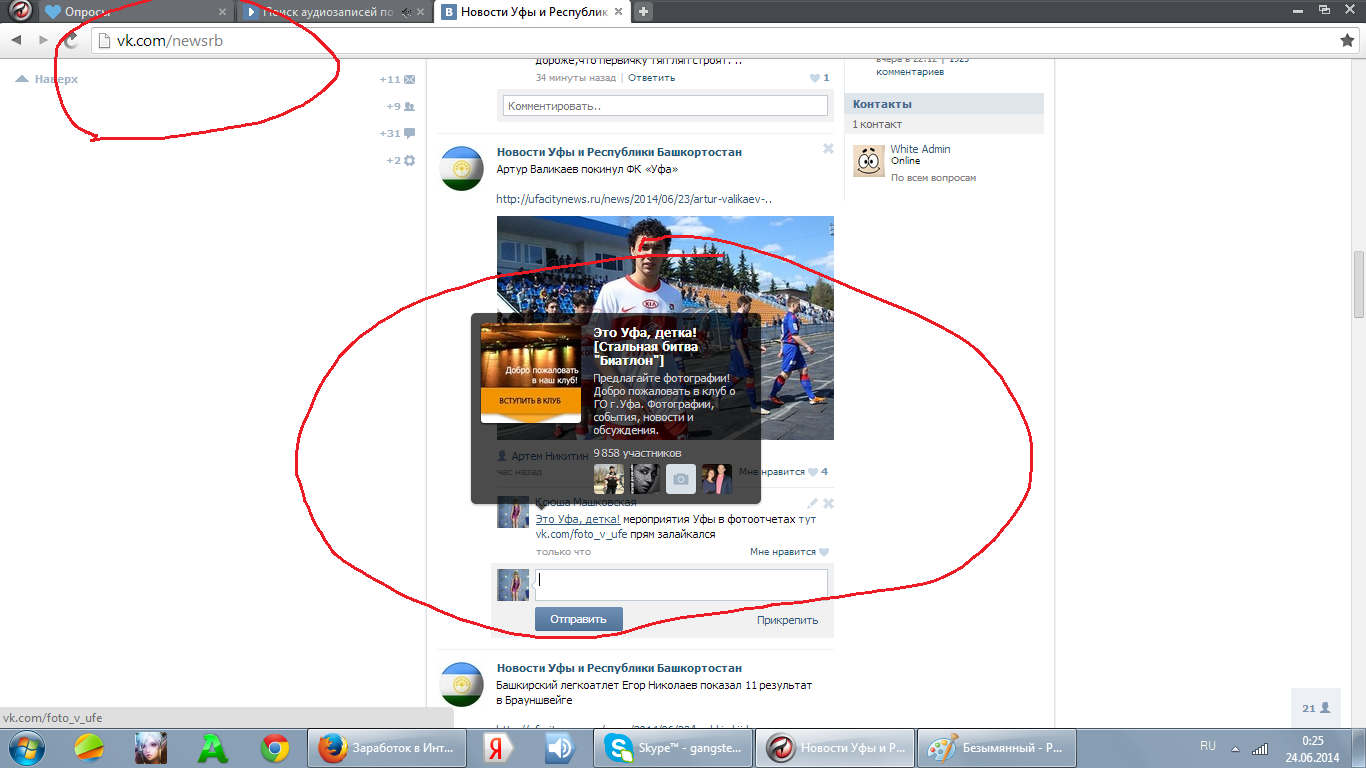Click the Комментировать input field
The width and height of the screenshot is (1366, 768).
pyautogui.click(x=663, y=105)
